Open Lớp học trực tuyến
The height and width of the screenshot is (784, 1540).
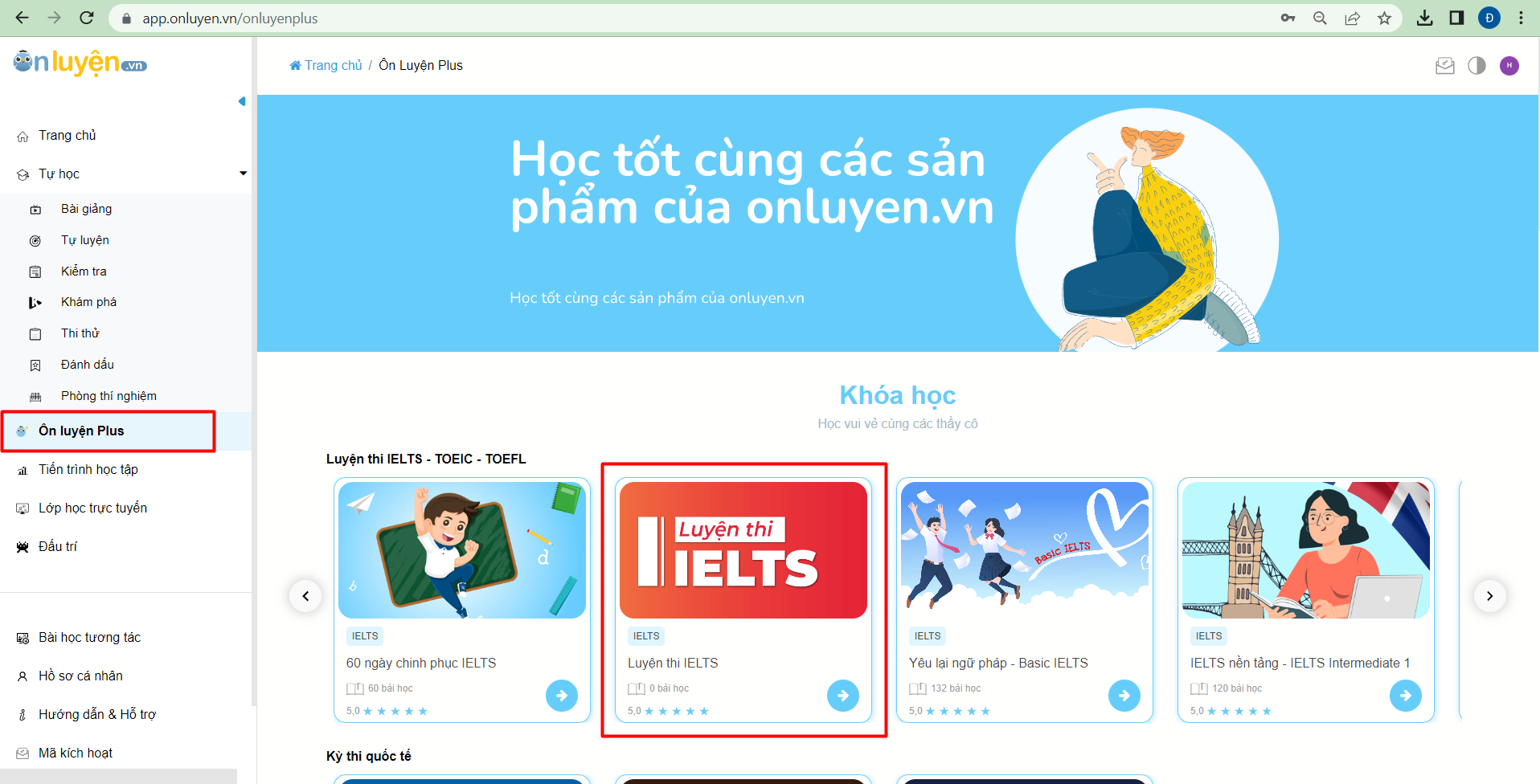pyautogui.click(x=92, y=508)
